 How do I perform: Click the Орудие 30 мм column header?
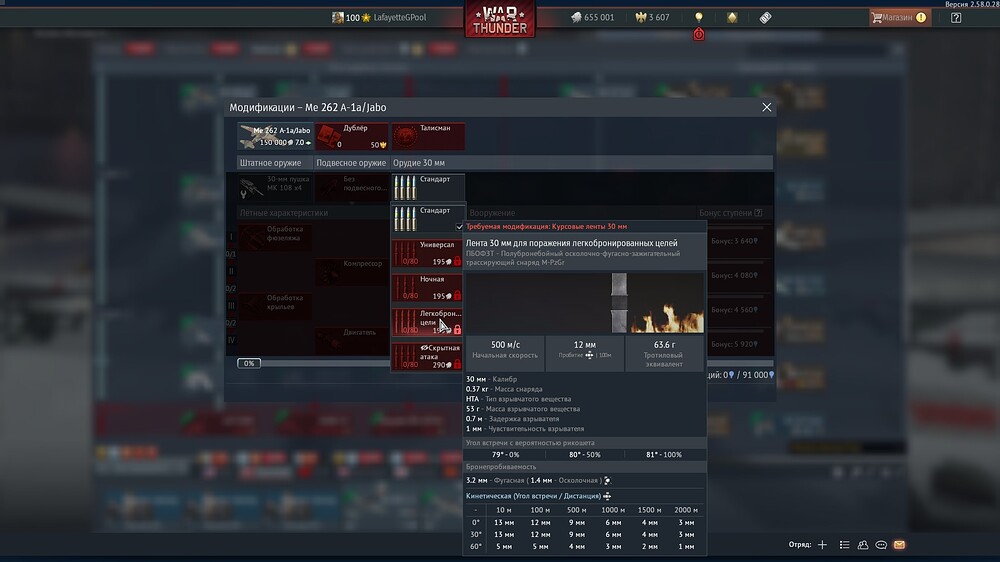pos(419,163)
